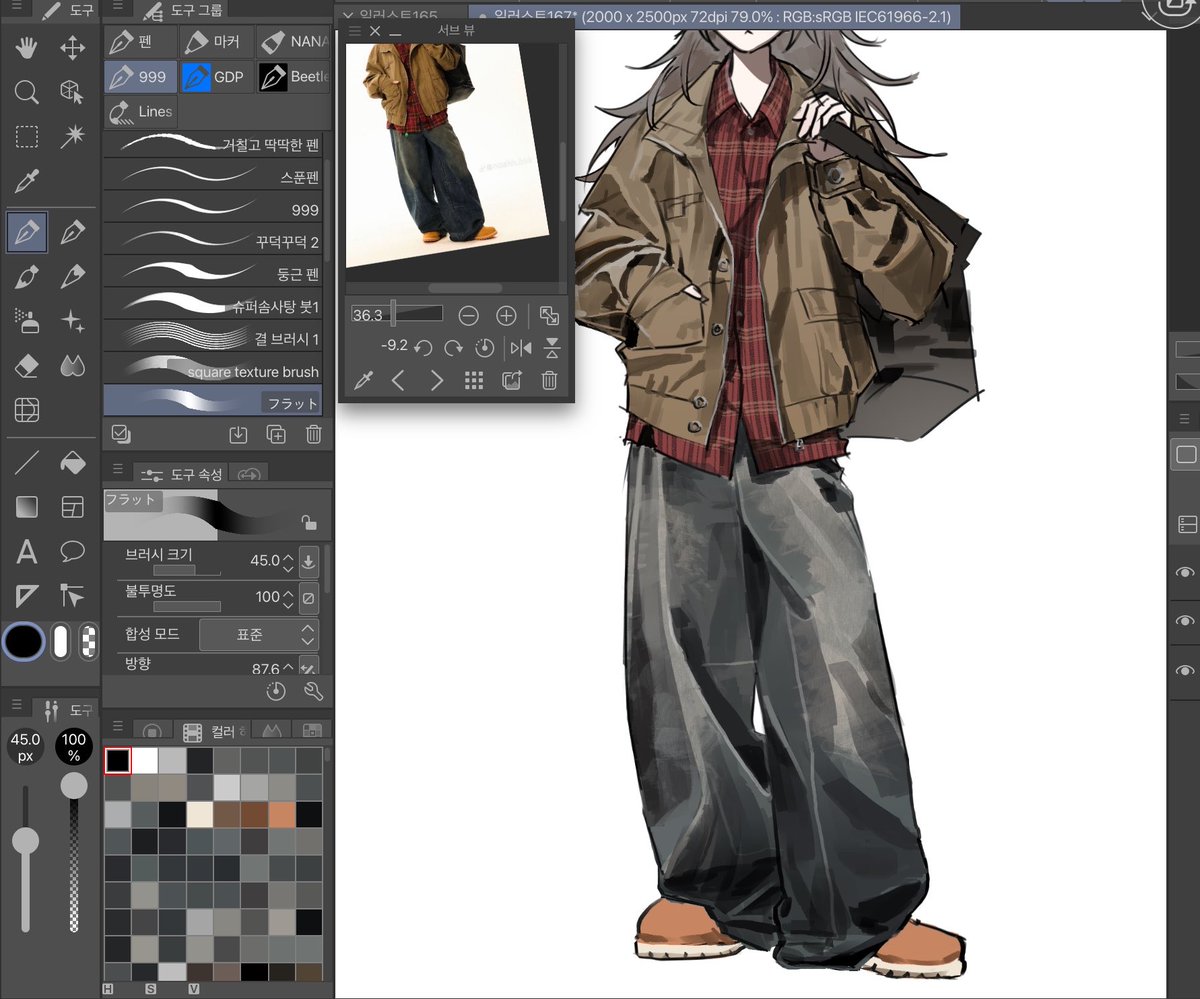
Task: Switch to the 마커 sub tool group
Action: tap(215, 43)
